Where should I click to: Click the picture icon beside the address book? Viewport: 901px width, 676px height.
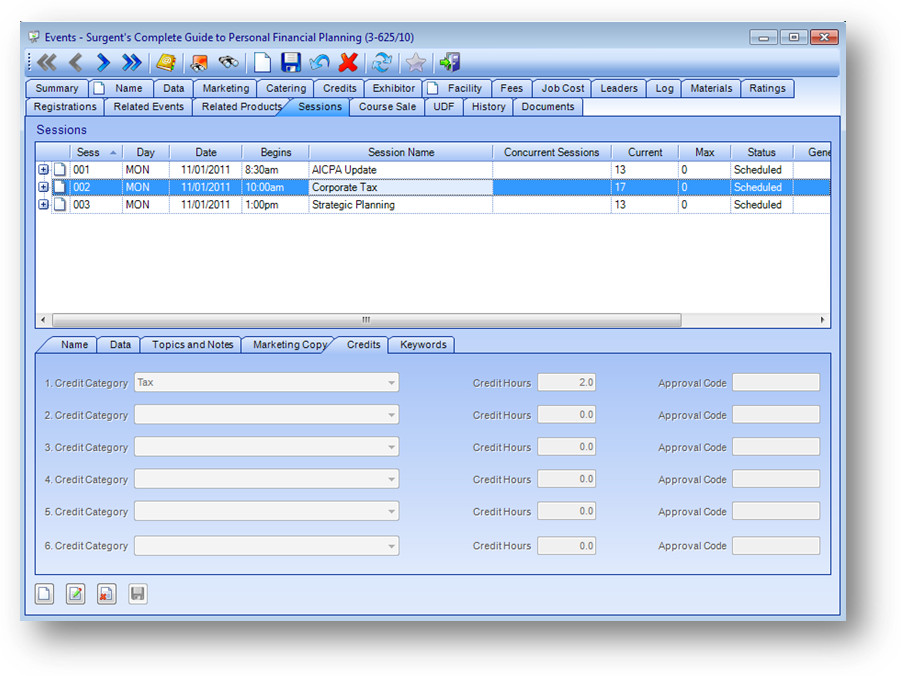(x=199, y=62)
